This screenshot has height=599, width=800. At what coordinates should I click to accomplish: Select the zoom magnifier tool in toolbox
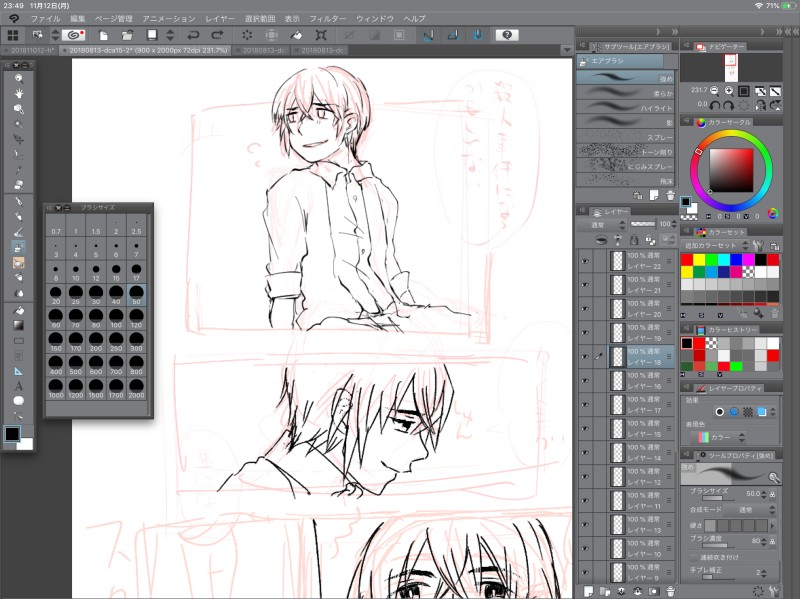coord(19,78)
